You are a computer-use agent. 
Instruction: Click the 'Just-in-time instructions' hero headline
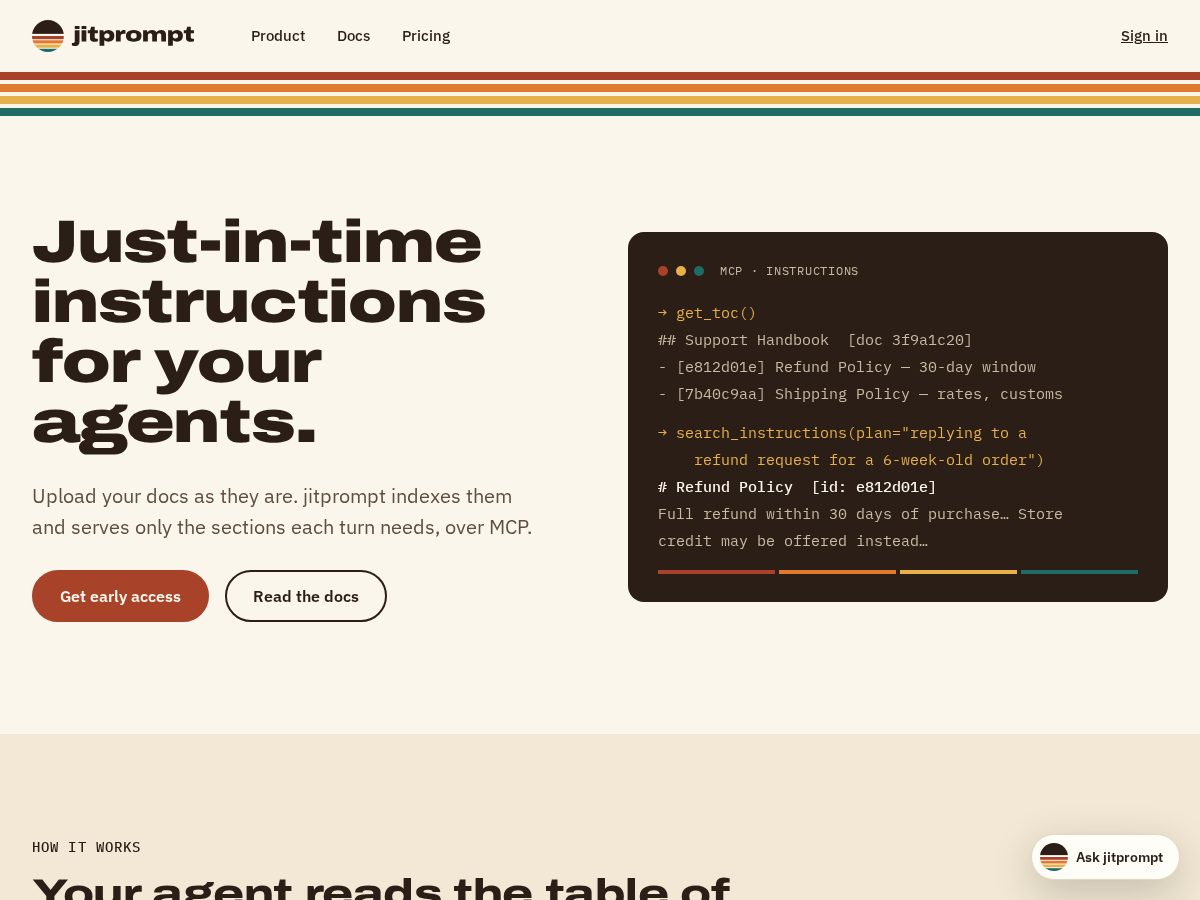coord(259,332)
